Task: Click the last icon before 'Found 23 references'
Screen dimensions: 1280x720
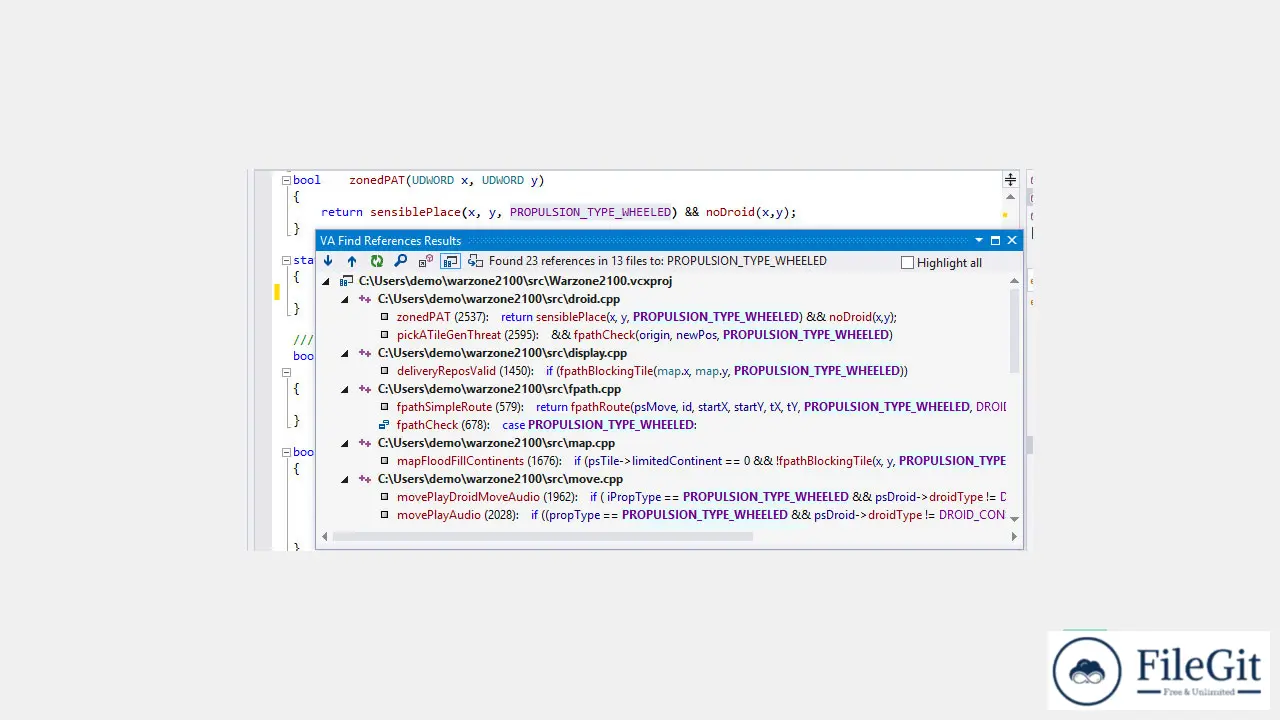Action: [x=475, y=261]
